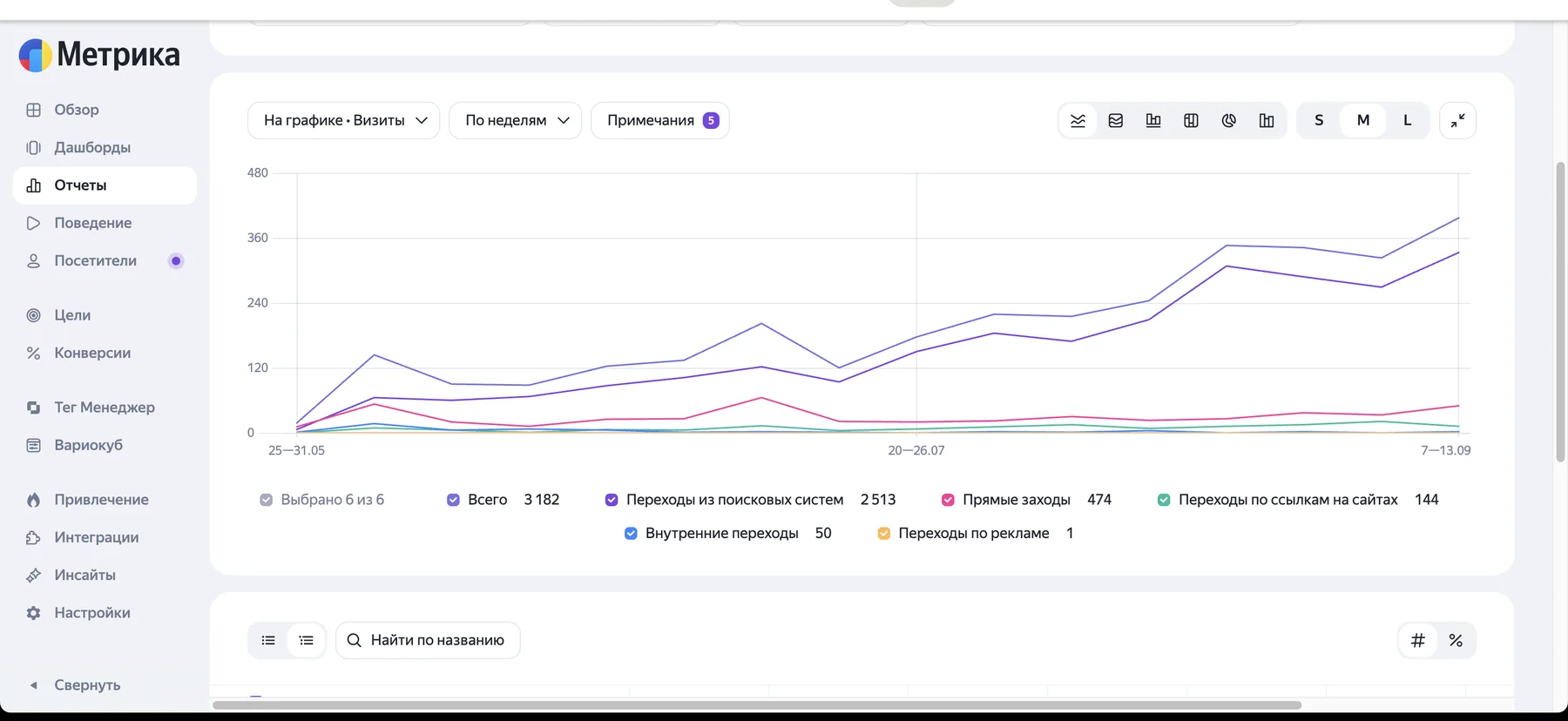Toggle the Выбрано 6 из 6 checkbox
Screen dimensions: 1568x721
[x=266, y=500]
